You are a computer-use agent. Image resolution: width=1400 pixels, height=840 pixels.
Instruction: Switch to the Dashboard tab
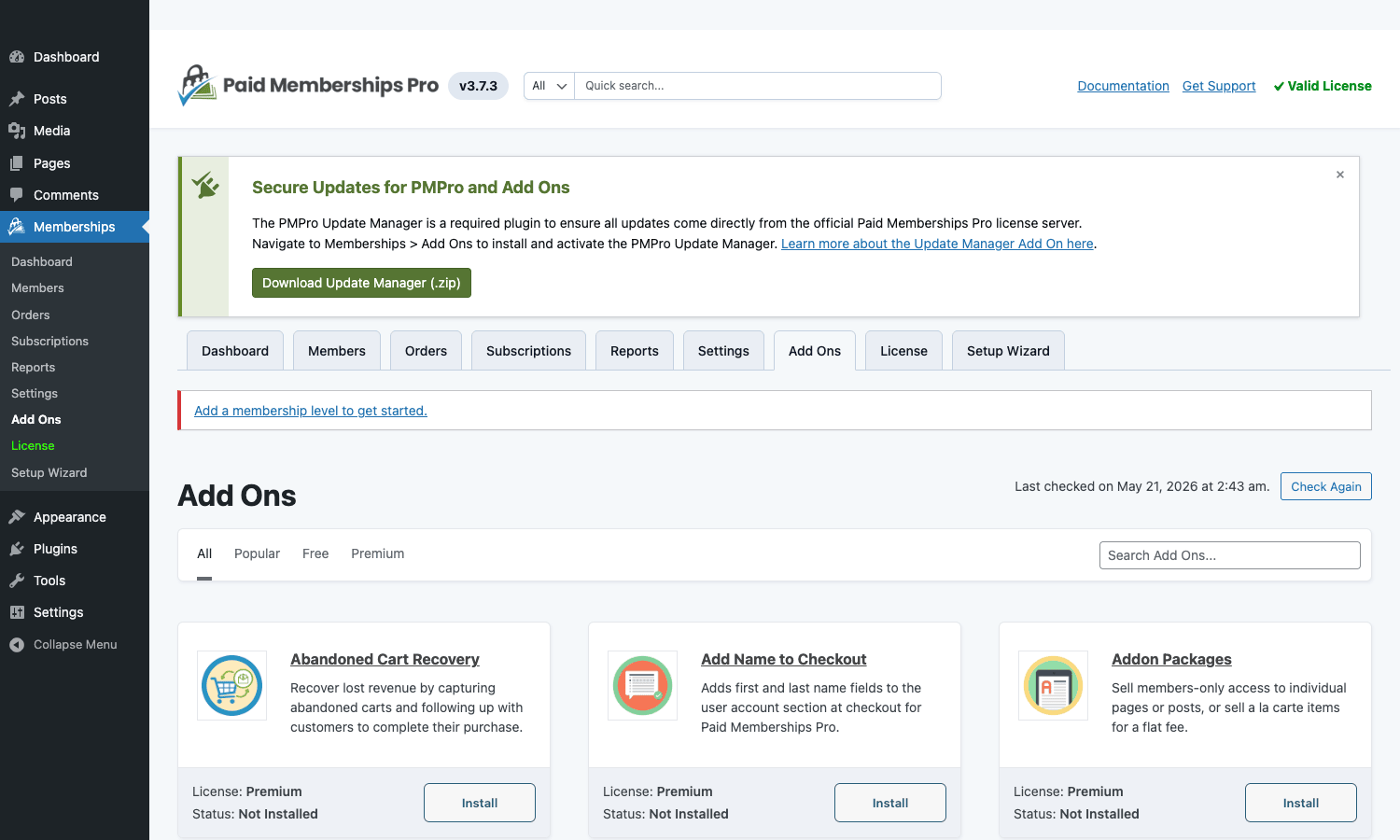[x=235, y=351]
